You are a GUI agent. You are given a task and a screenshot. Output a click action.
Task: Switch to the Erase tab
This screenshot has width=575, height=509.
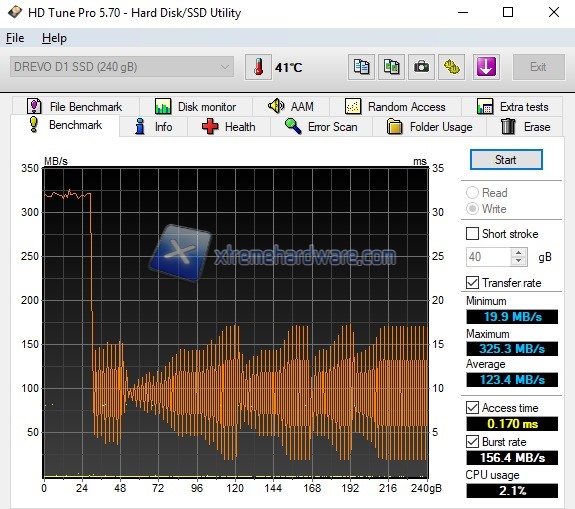525,127
